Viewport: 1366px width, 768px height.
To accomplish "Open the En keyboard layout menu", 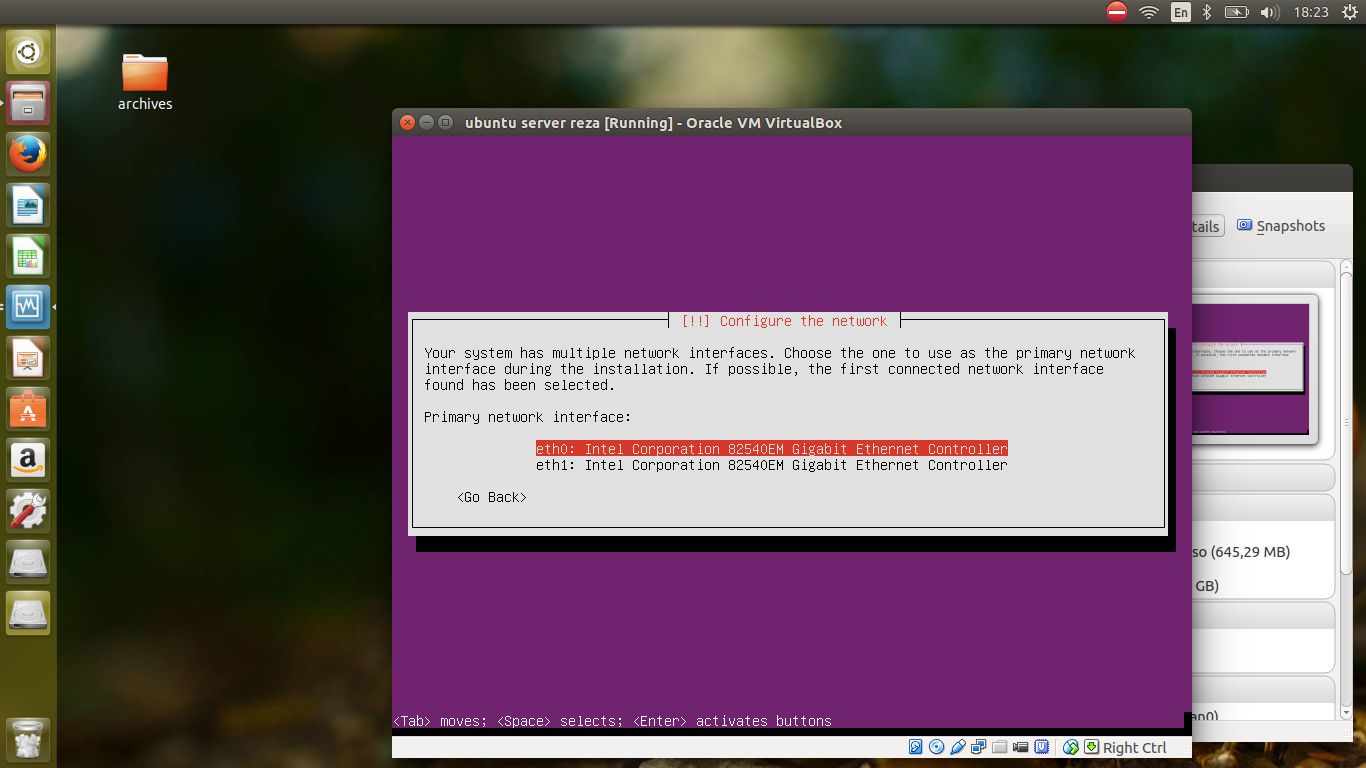I will point(1181,12).
